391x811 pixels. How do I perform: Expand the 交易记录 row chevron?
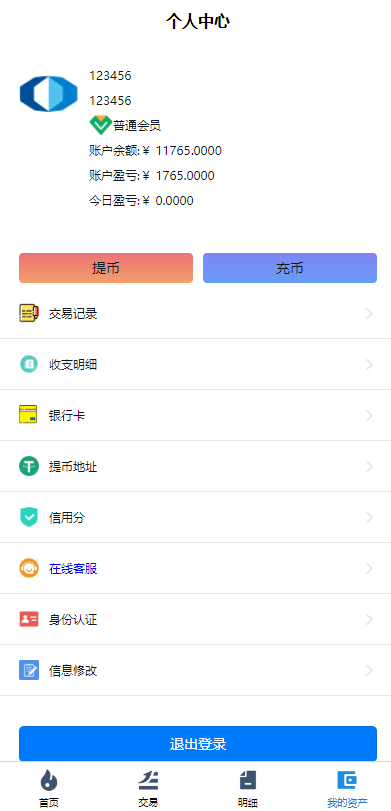click(x=369, y=313)
